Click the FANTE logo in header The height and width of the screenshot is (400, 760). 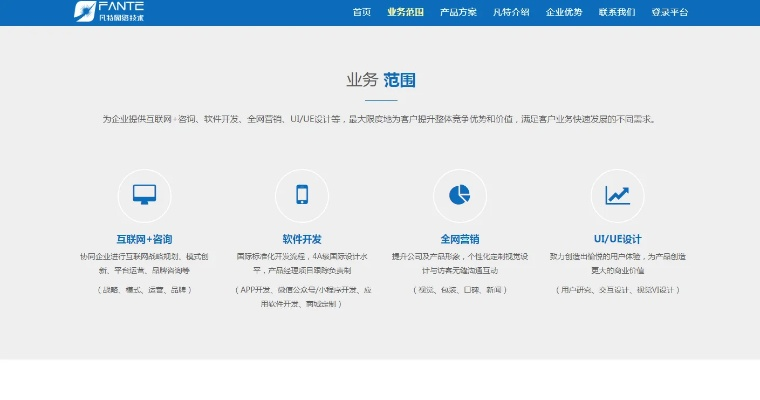108,12
